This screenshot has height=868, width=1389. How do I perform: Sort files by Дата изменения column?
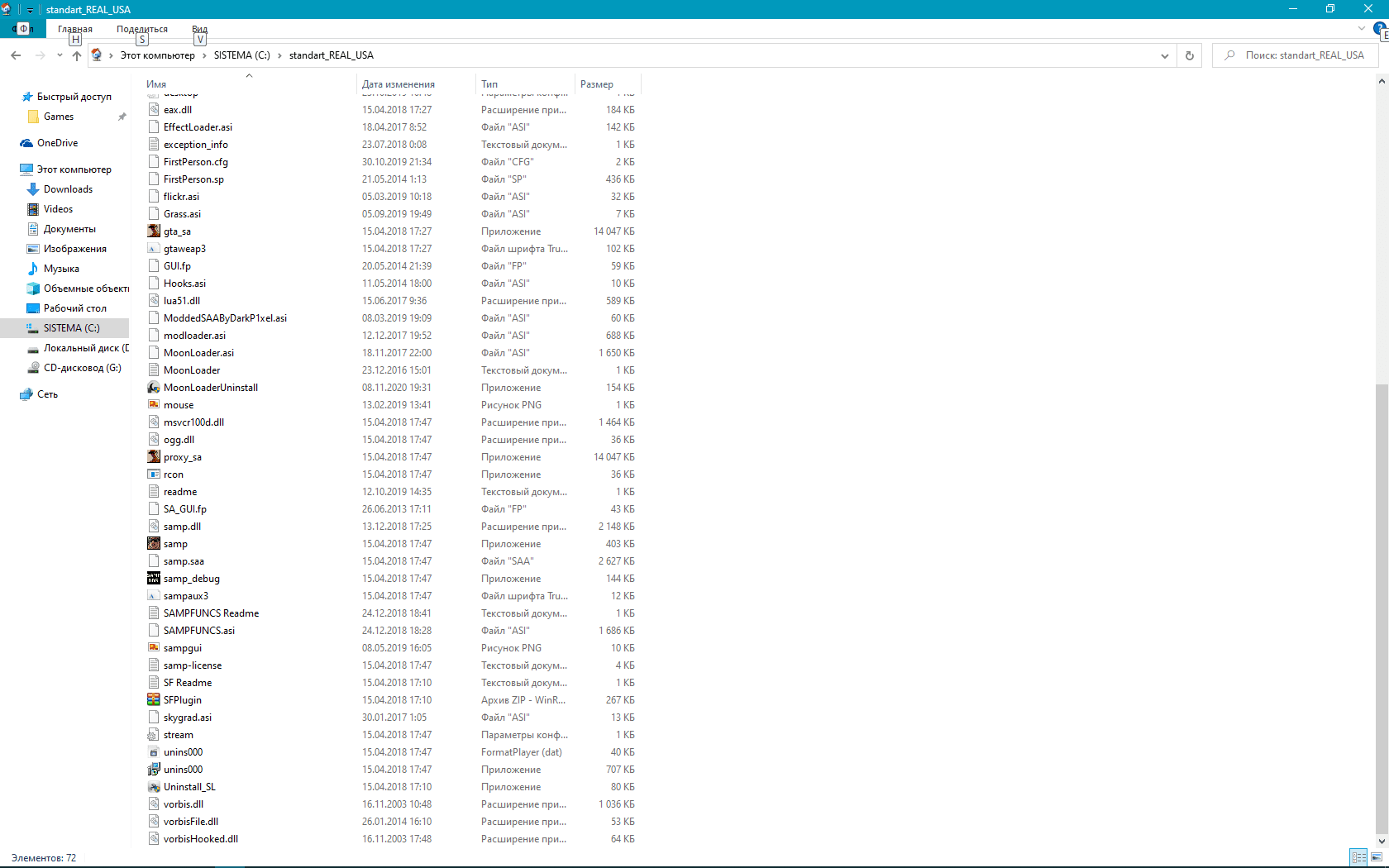click(399, 84)
